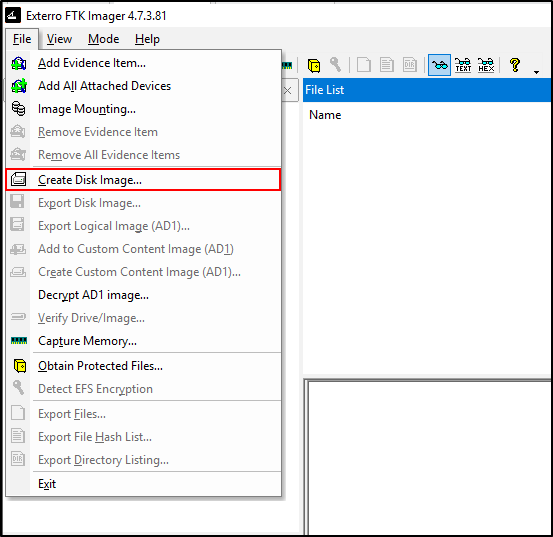This screenshot has width=553, height=537.
Task: Click inside the lower viewer pane
Action: click(429, 458)
